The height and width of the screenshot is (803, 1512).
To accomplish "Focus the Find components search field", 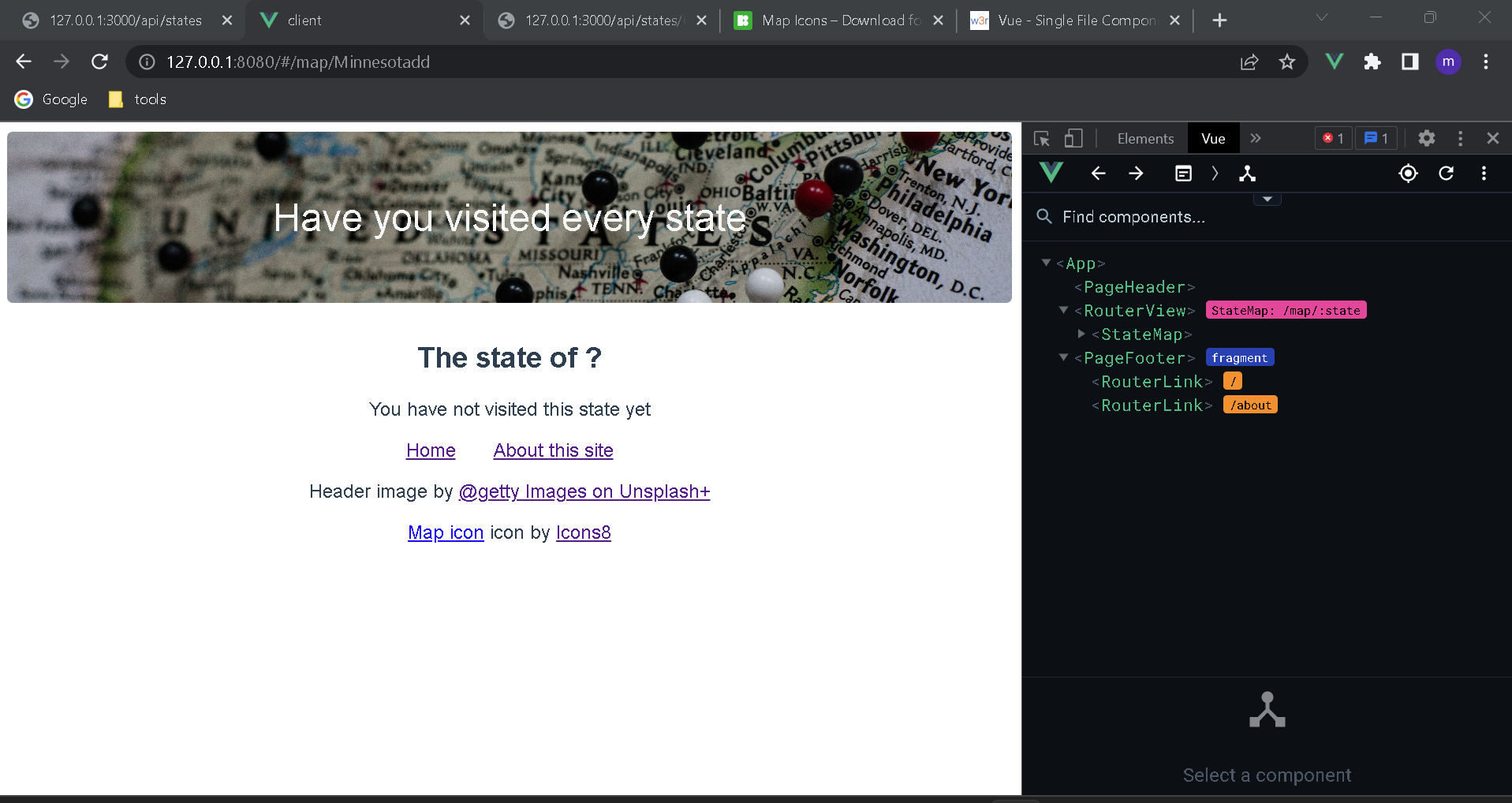I will pos(1267,217).
